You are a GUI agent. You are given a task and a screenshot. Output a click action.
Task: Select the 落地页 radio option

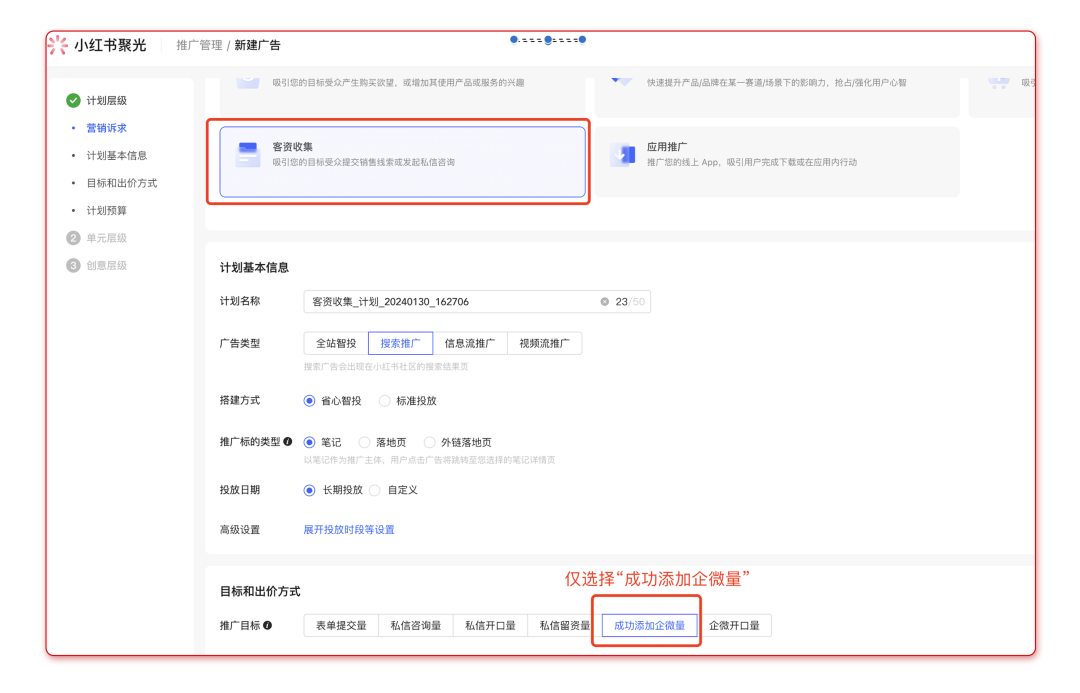tap(365, 442)
